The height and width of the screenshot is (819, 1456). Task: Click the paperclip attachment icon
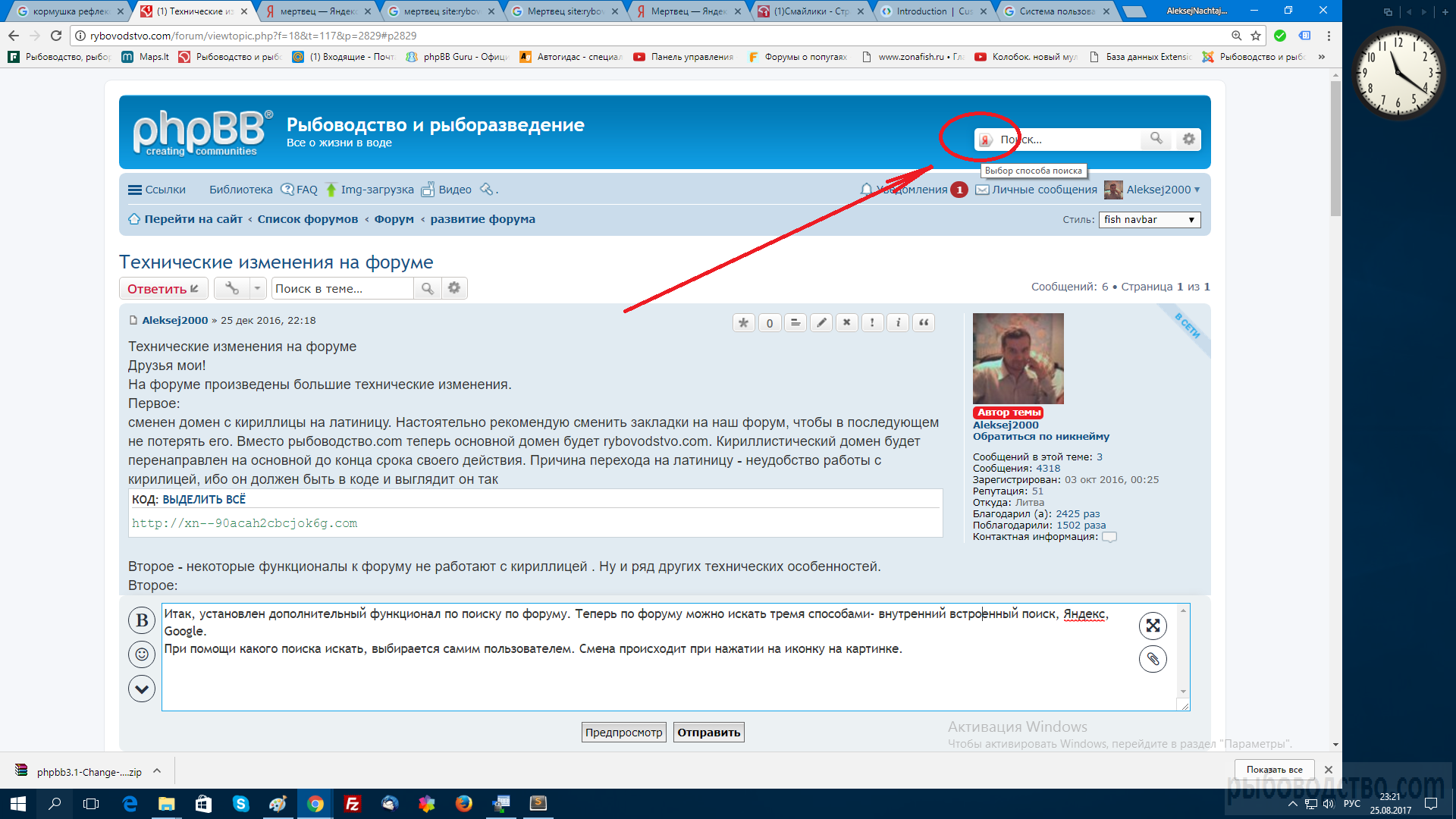pyautogui.click(x=1153, y=659)
